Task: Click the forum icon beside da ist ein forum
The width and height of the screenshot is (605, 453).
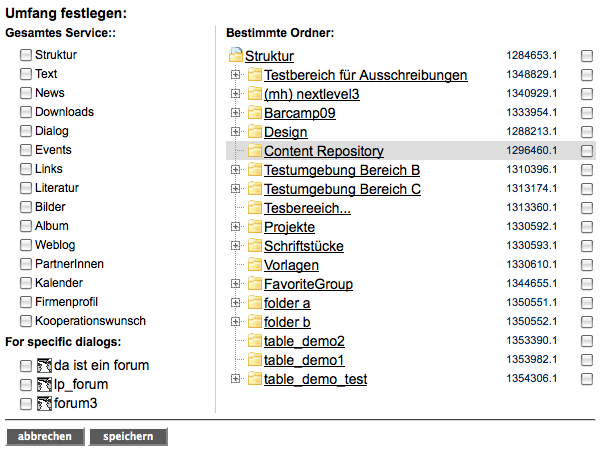Action: (43, 366)
